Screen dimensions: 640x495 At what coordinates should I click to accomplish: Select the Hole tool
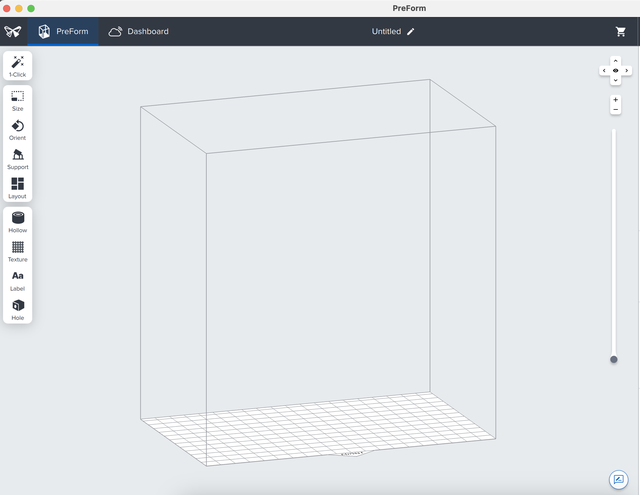click(x=17, y=308)
